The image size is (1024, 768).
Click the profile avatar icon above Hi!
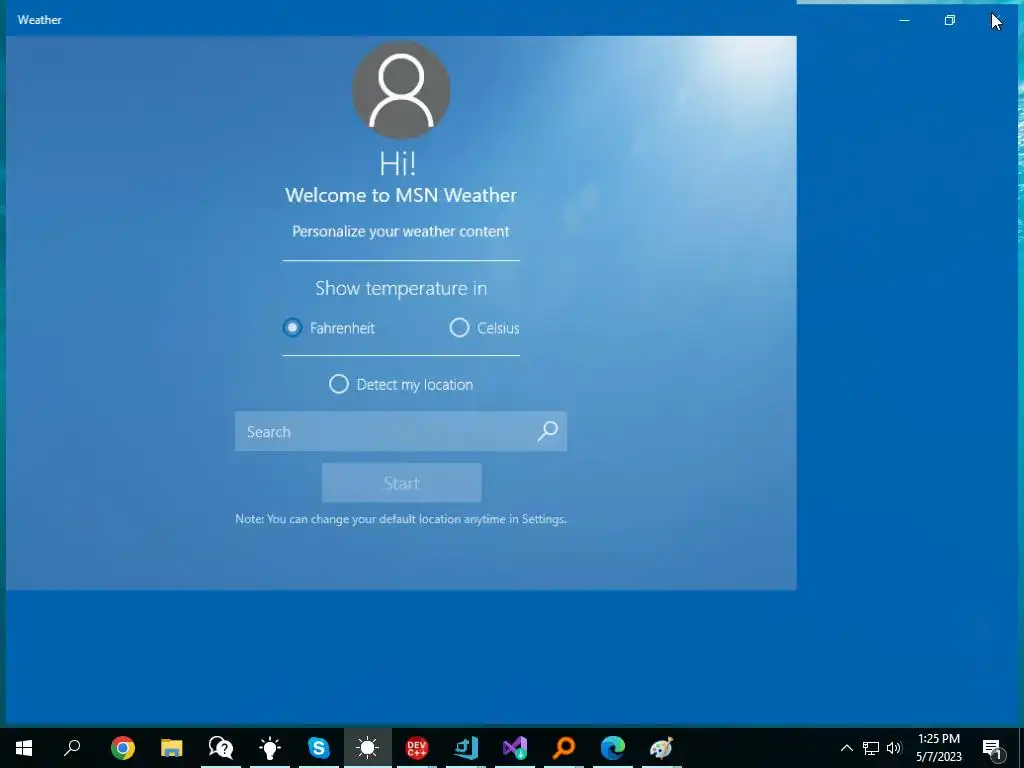[401, 90]
